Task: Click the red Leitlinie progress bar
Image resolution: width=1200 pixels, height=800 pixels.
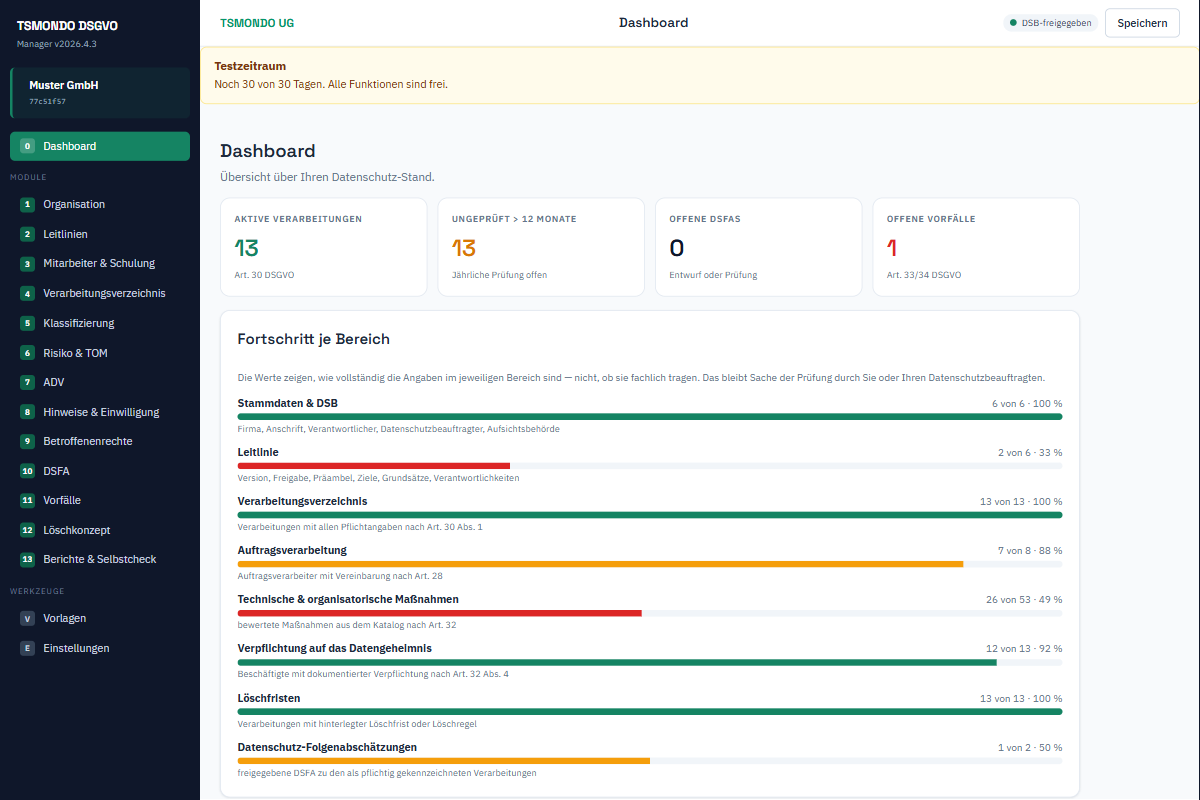Action: pyautogui.click(x=374, y=466)
